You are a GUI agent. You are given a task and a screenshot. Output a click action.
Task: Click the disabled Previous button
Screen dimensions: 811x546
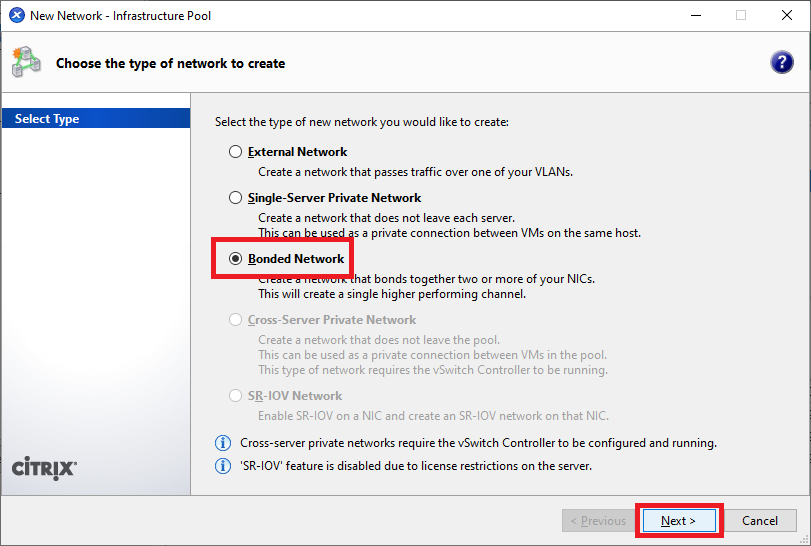pyautogui.click(x=598, y=521)
